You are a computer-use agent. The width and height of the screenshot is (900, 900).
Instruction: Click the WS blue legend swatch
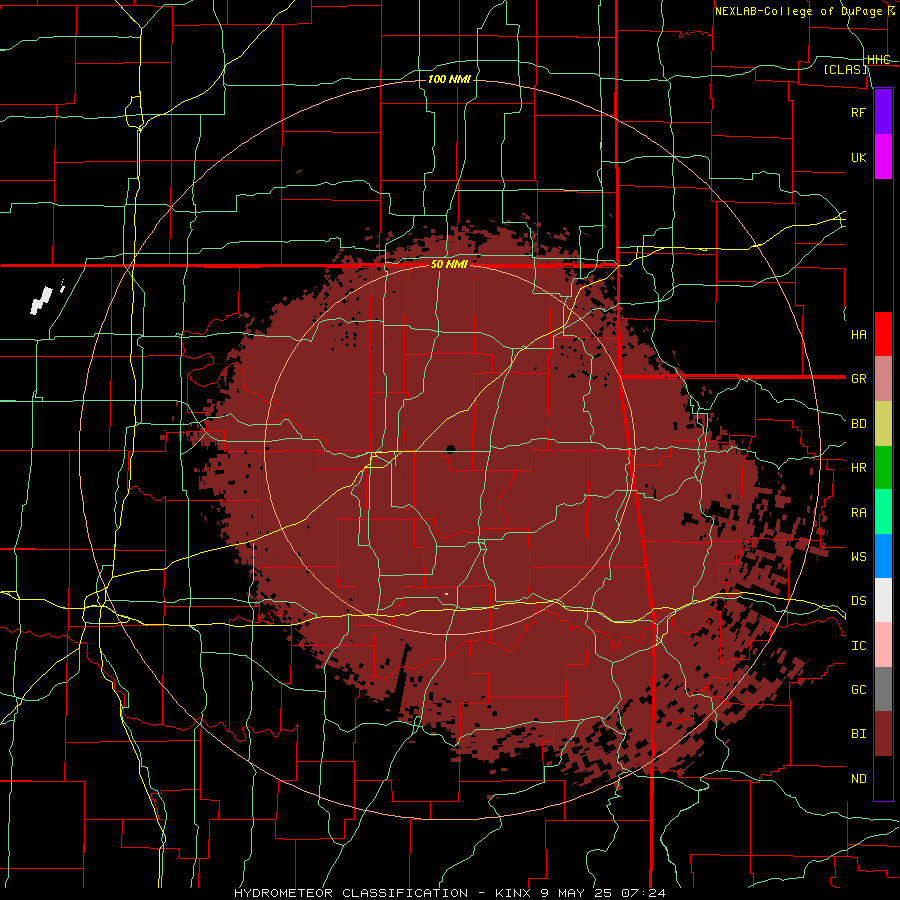pos(883,556)
